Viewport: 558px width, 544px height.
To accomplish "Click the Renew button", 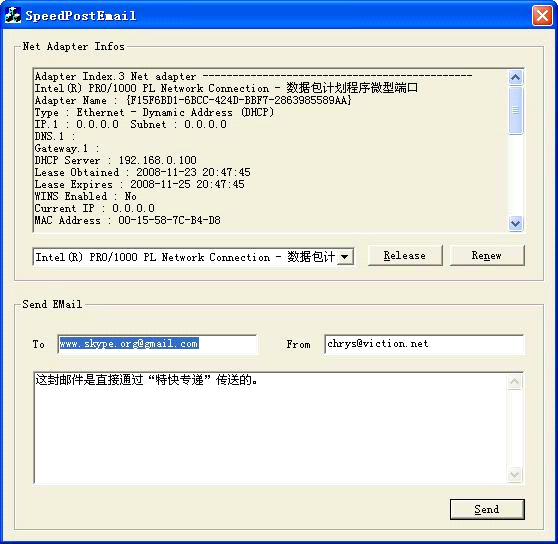I will (487, 255).
